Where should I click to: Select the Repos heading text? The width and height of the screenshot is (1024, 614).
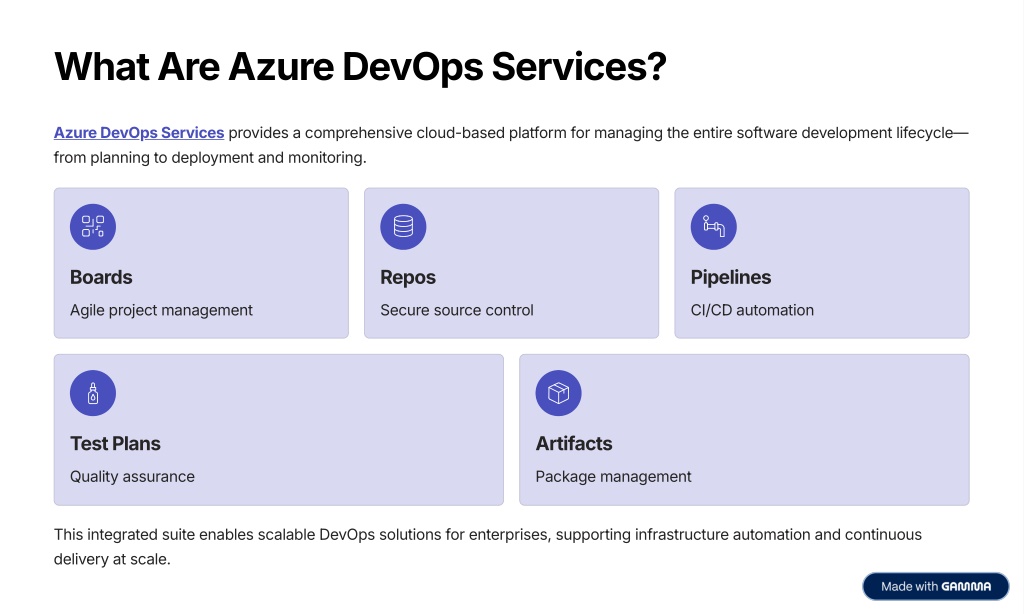tap(408, 277)
